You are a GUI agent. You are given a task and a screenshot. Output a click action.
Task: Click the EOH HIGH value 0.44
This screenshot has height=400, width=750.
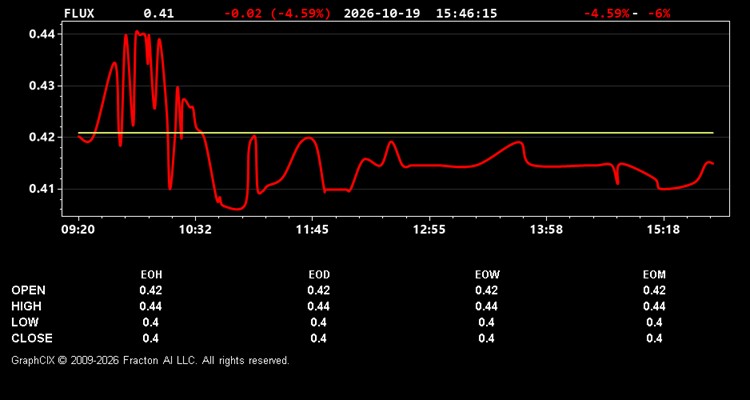151,306
